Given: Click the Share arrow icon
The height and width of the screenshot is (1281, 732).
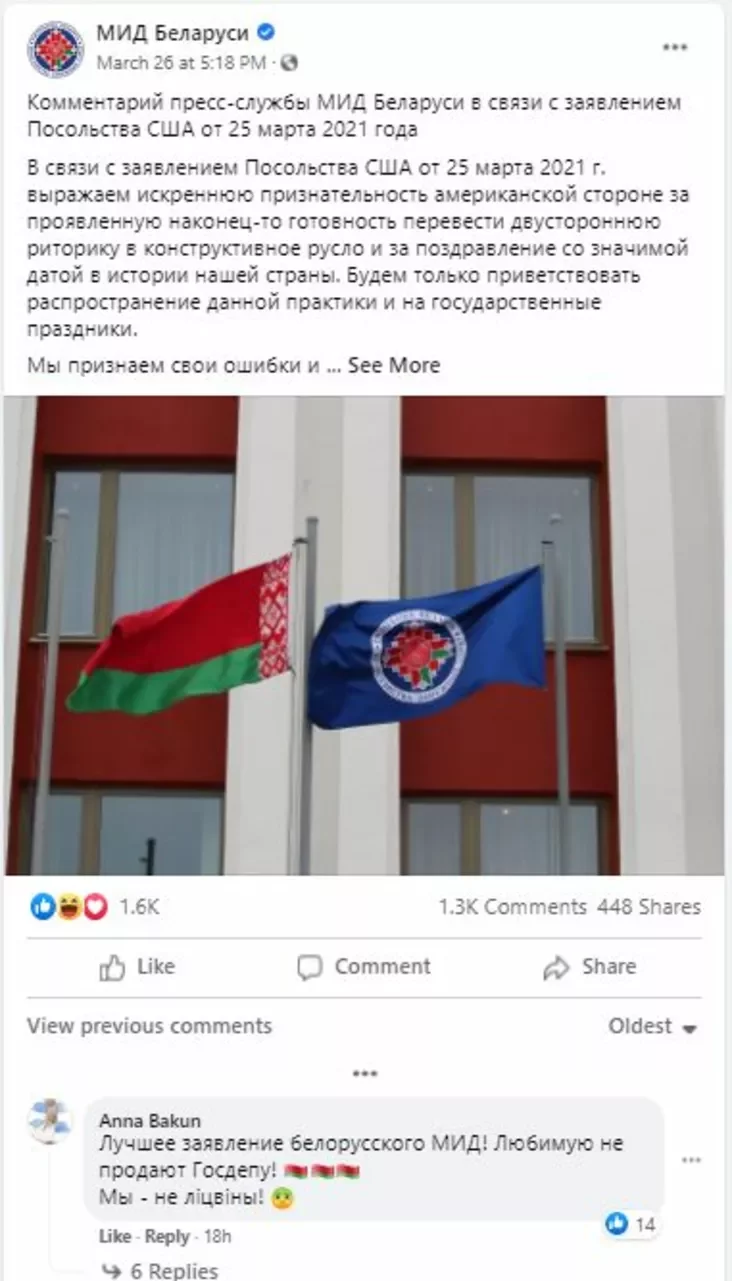Looking at the screenshot, I should (x=556, y=967).
